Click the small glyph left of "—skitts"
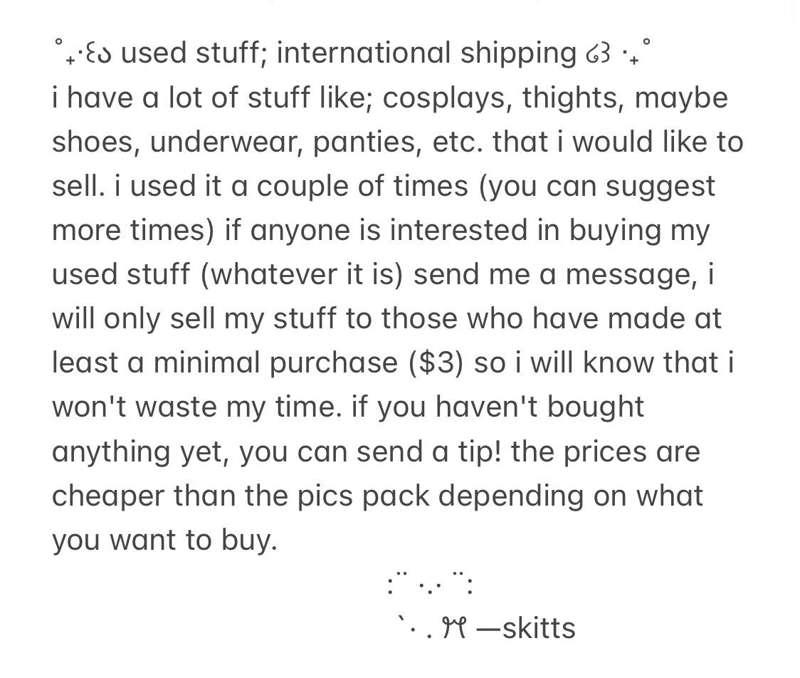This screenshot has height=678, width=800. [x=454, y=629]
